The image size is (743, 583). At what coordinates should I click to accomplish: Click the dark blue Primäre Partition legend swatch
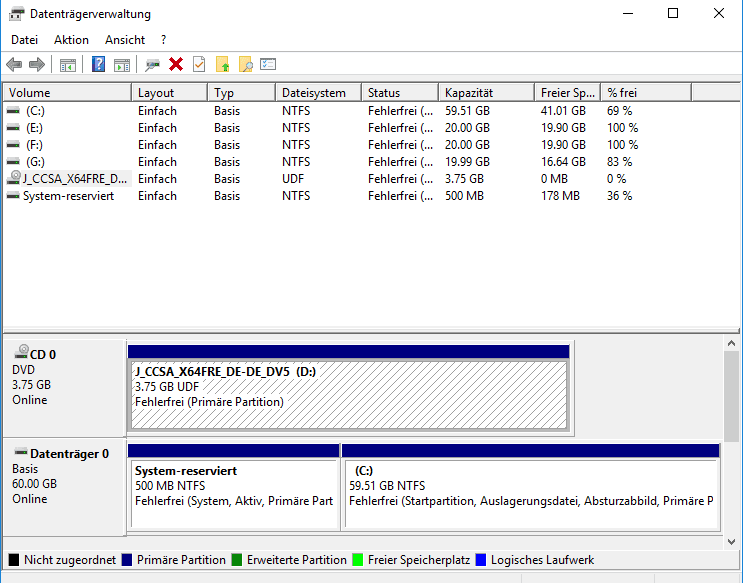click(127, 560)
